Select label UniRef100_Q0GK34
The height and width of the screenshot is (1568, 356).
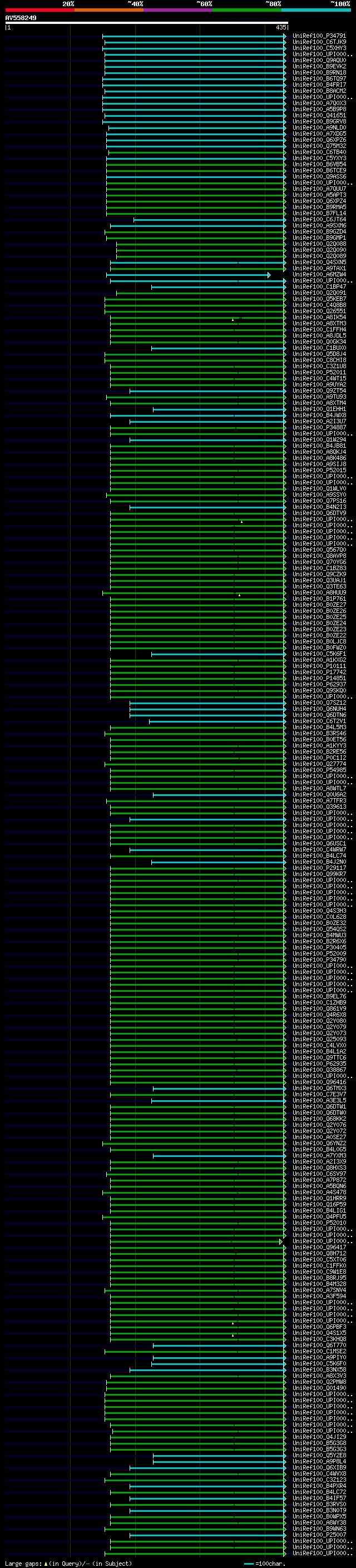click(319, 342)
